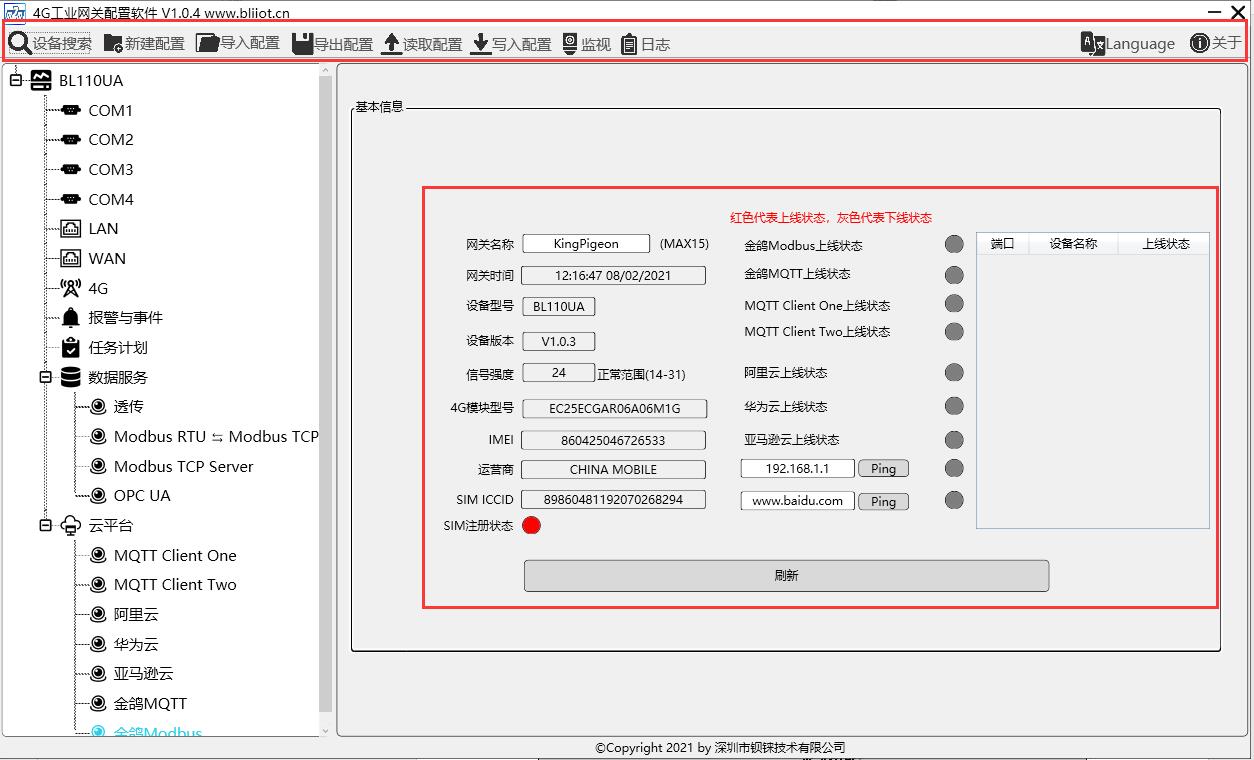Image resolution: width=1254 pixels, height=760 pixels.
Task: Open OPC UA settings
Action: (142, 496)
